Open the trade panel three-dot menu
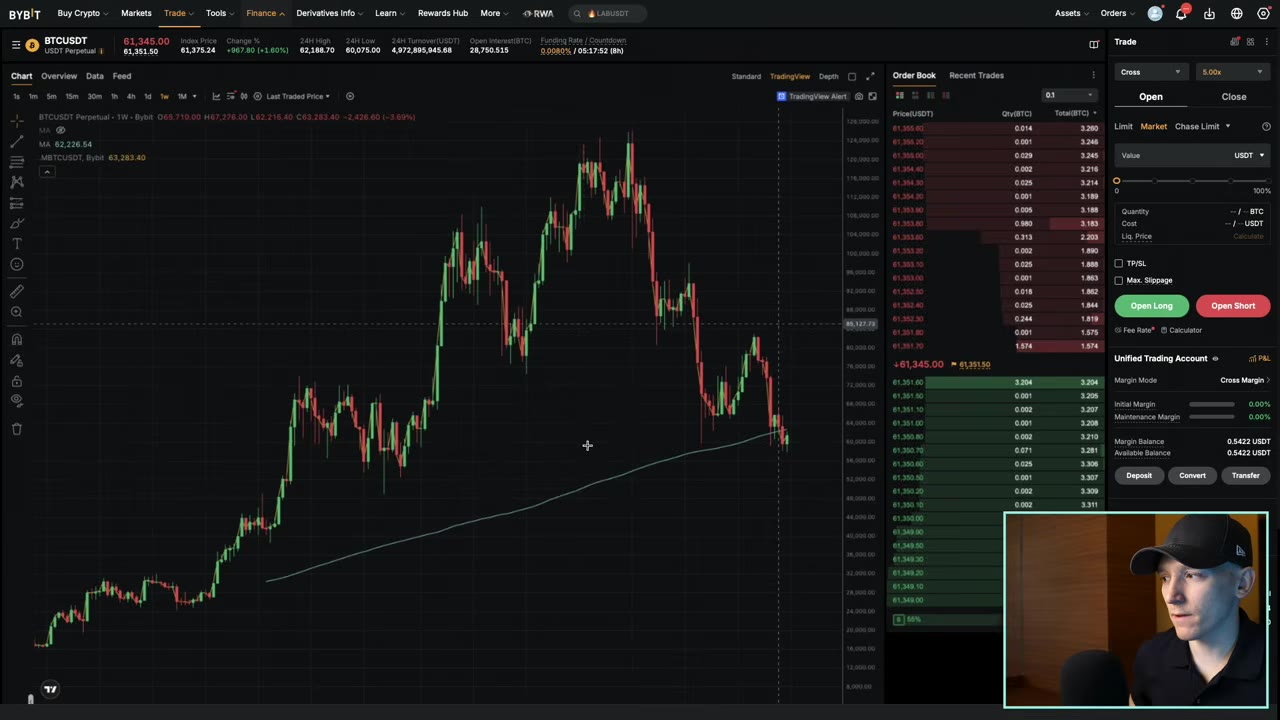The width and height of the screenshot is (1280, 720). tap(1266, 42)
